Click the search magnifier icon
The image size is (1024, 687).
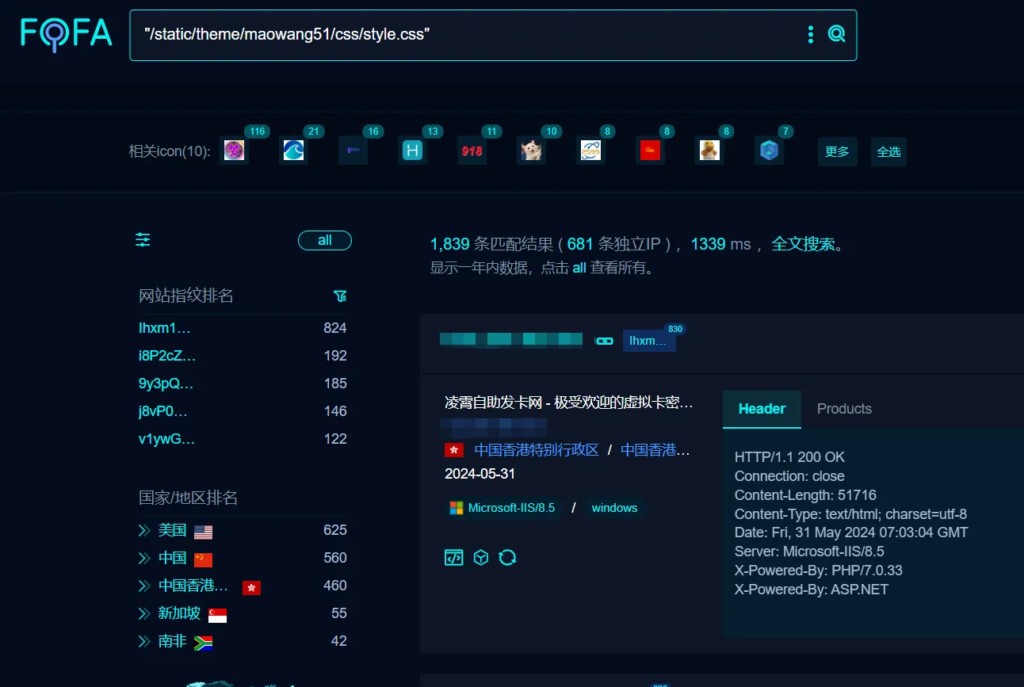(836, 33)
